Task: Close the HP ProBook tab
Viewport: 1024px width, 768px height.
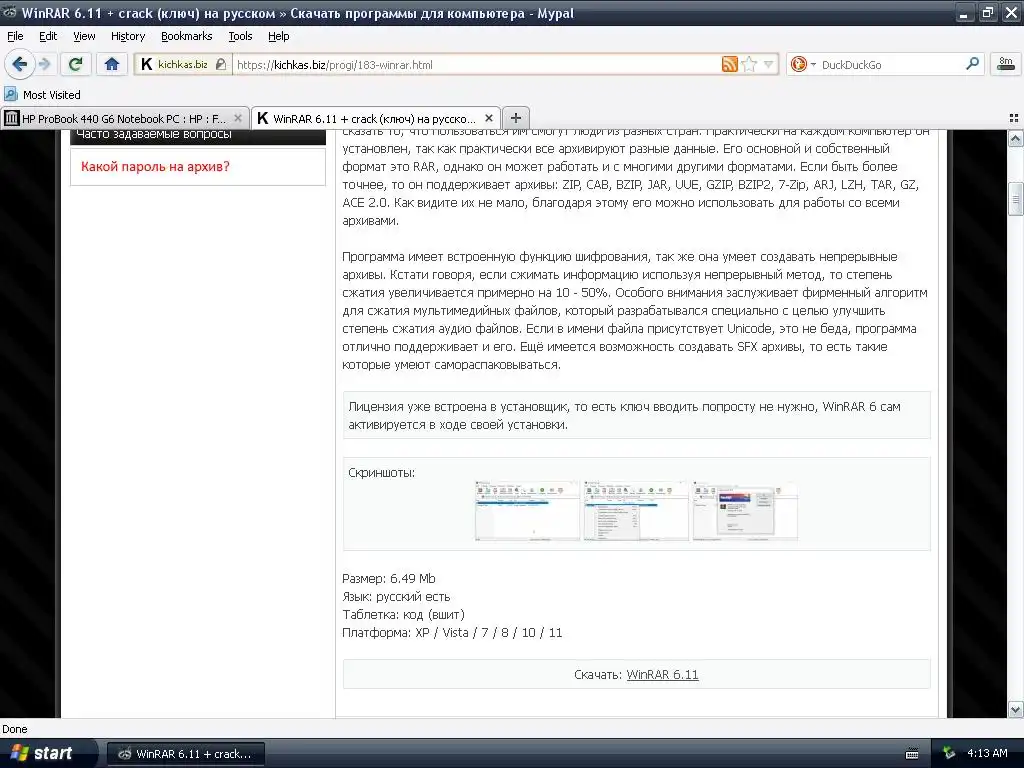Action: [x=238, y=118]
